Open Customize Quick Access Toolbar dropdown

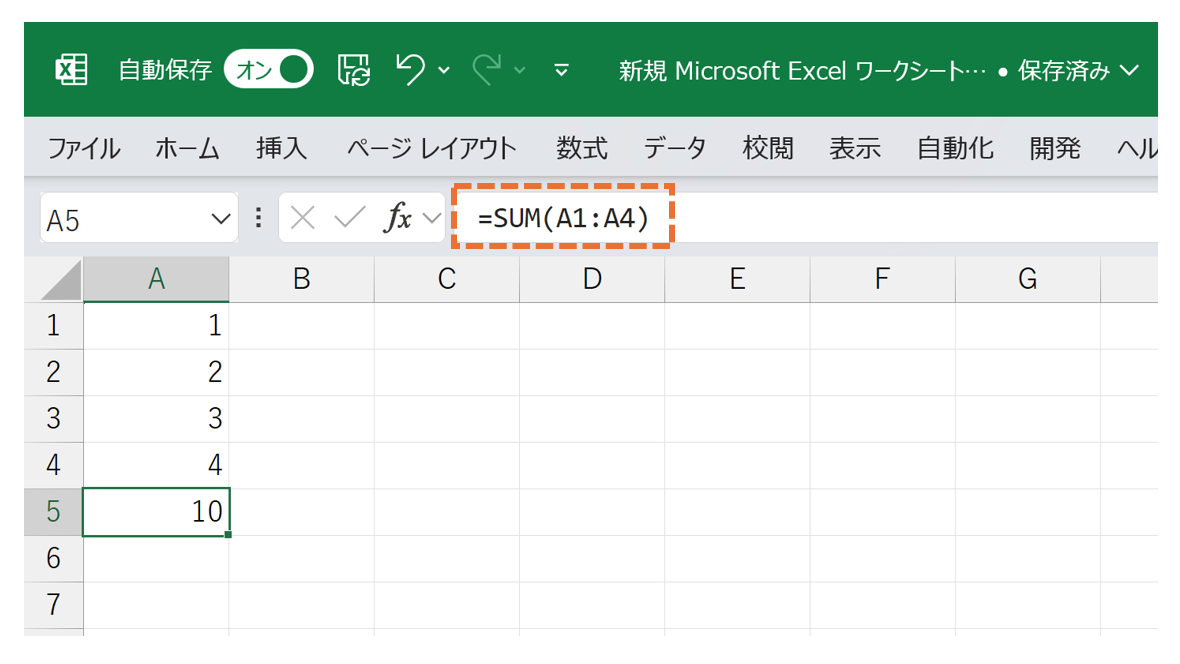pos(561,71)
